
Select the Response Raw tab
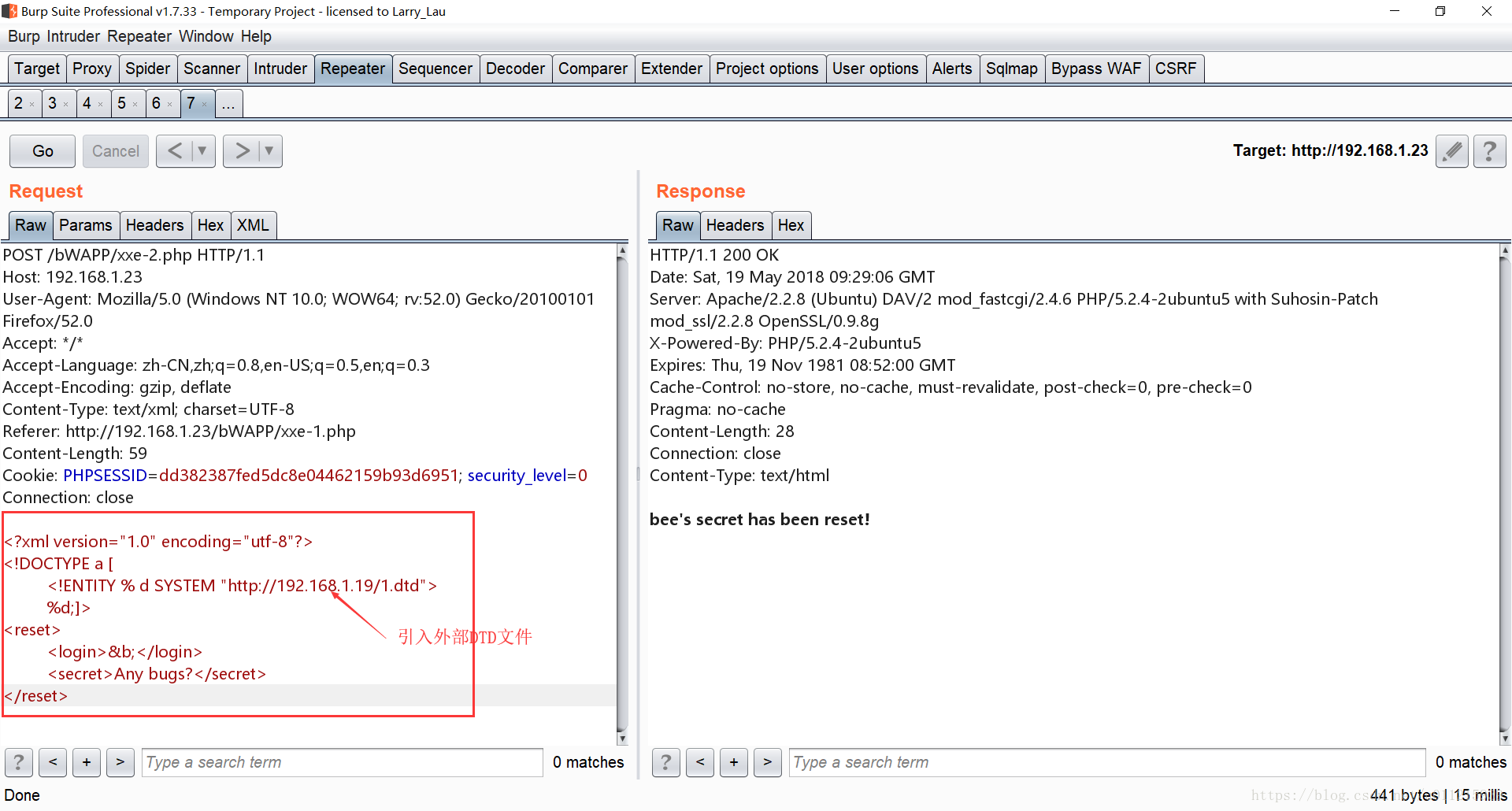point(677,225)
